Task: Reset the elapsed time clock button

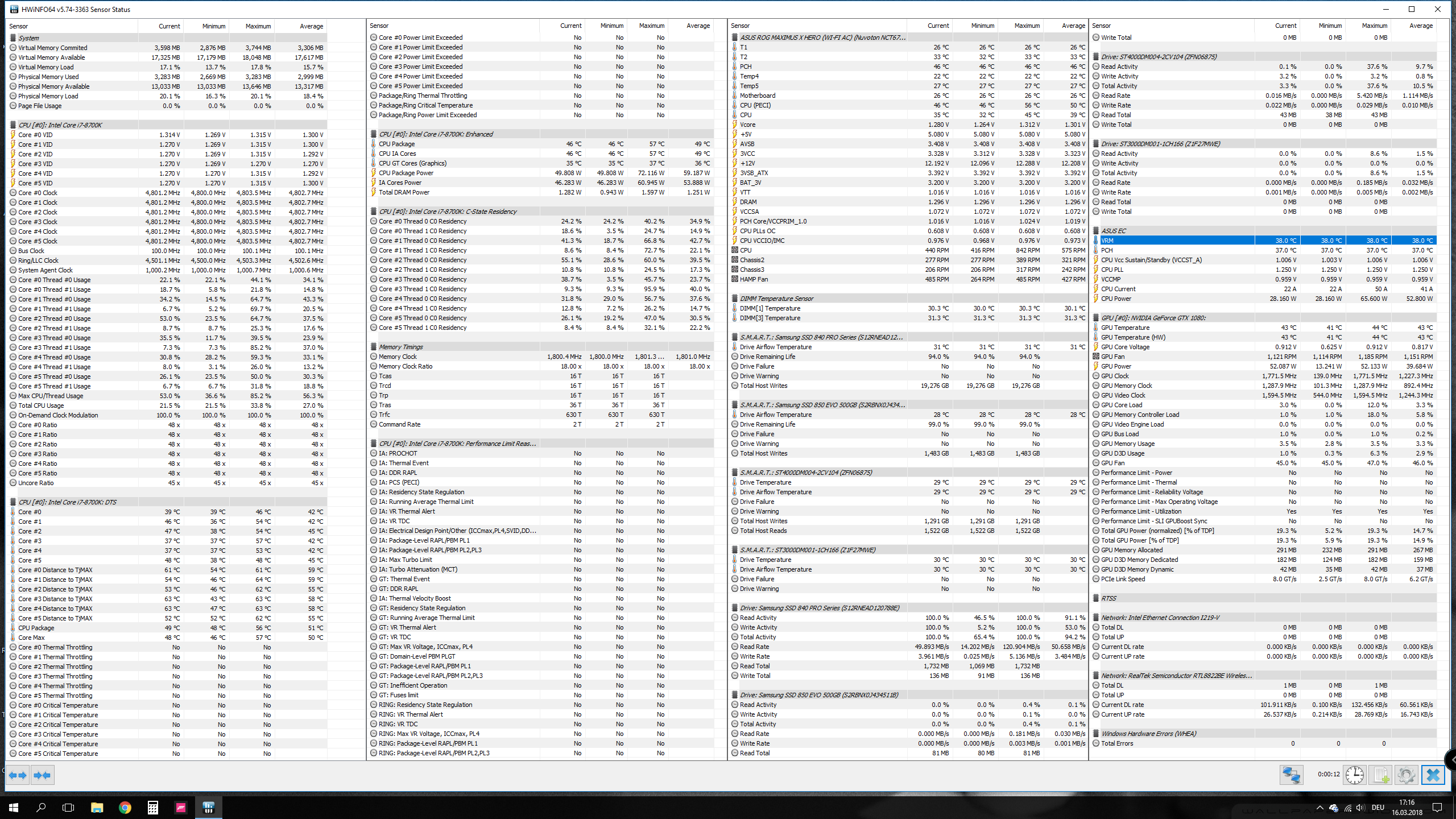Action: pos(1355,775)
